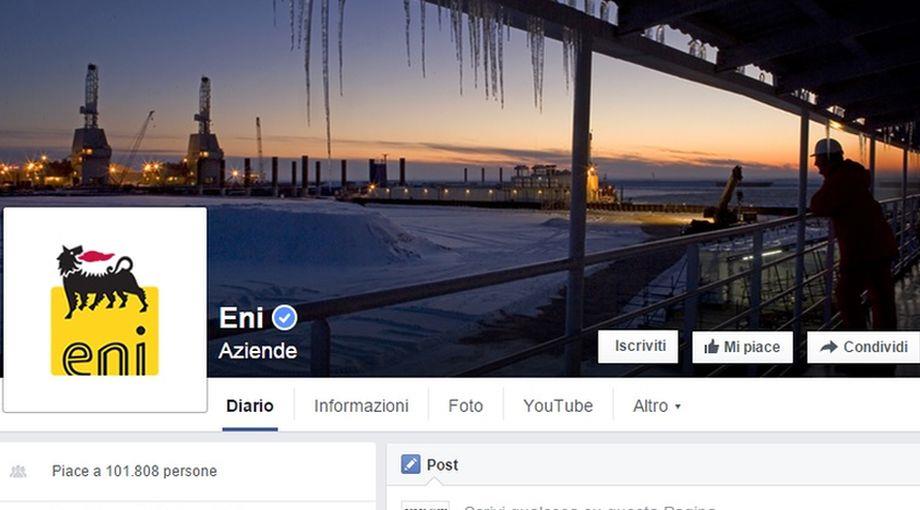Click the thumbs-up icon on Mi piace
920x510 pixels.
711,347
